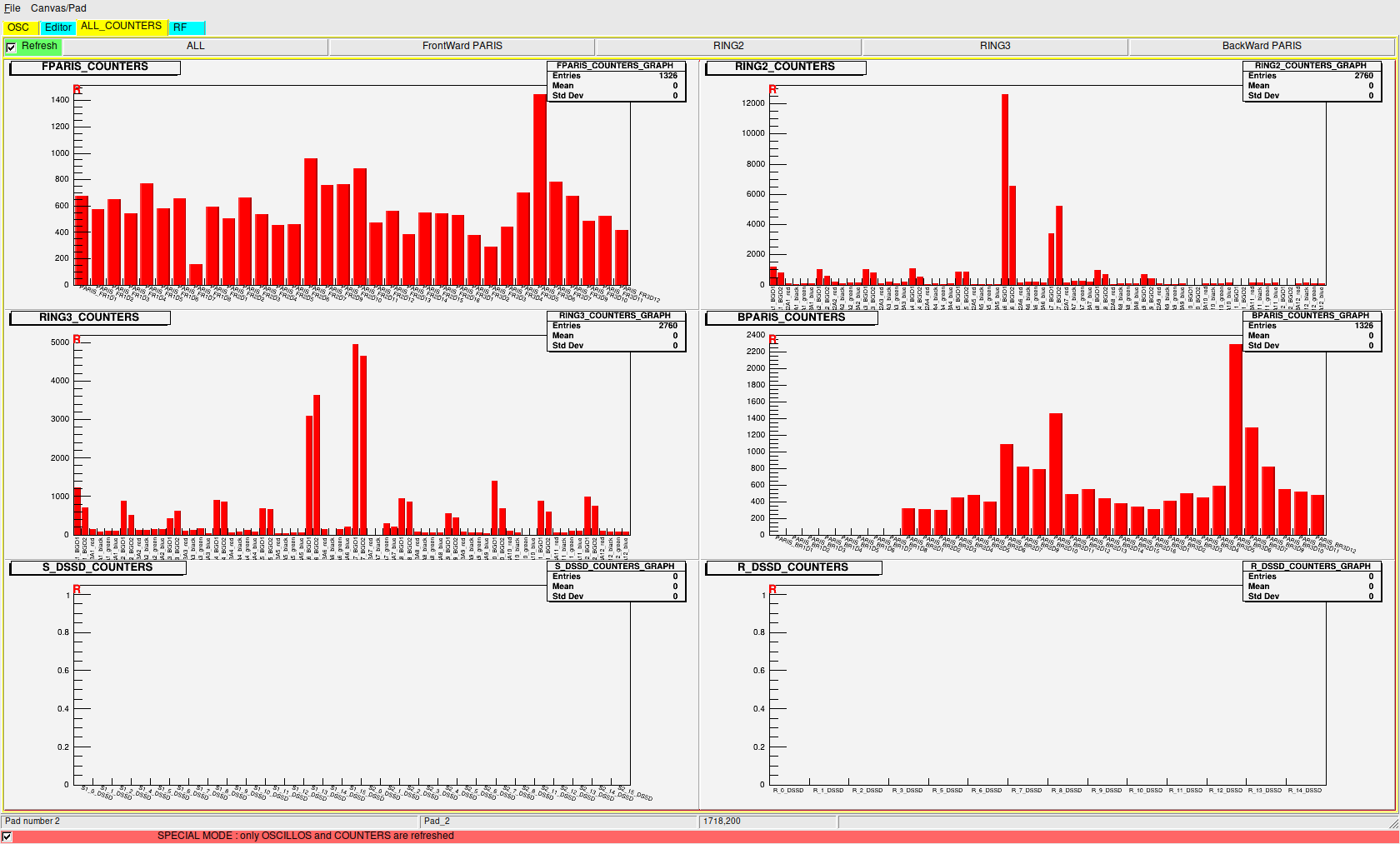The width and height of the screenshot is (1400, 844).
Task: Toggle the checkbox beside SPECIAL MODE bar
Action: pos(7,835)
